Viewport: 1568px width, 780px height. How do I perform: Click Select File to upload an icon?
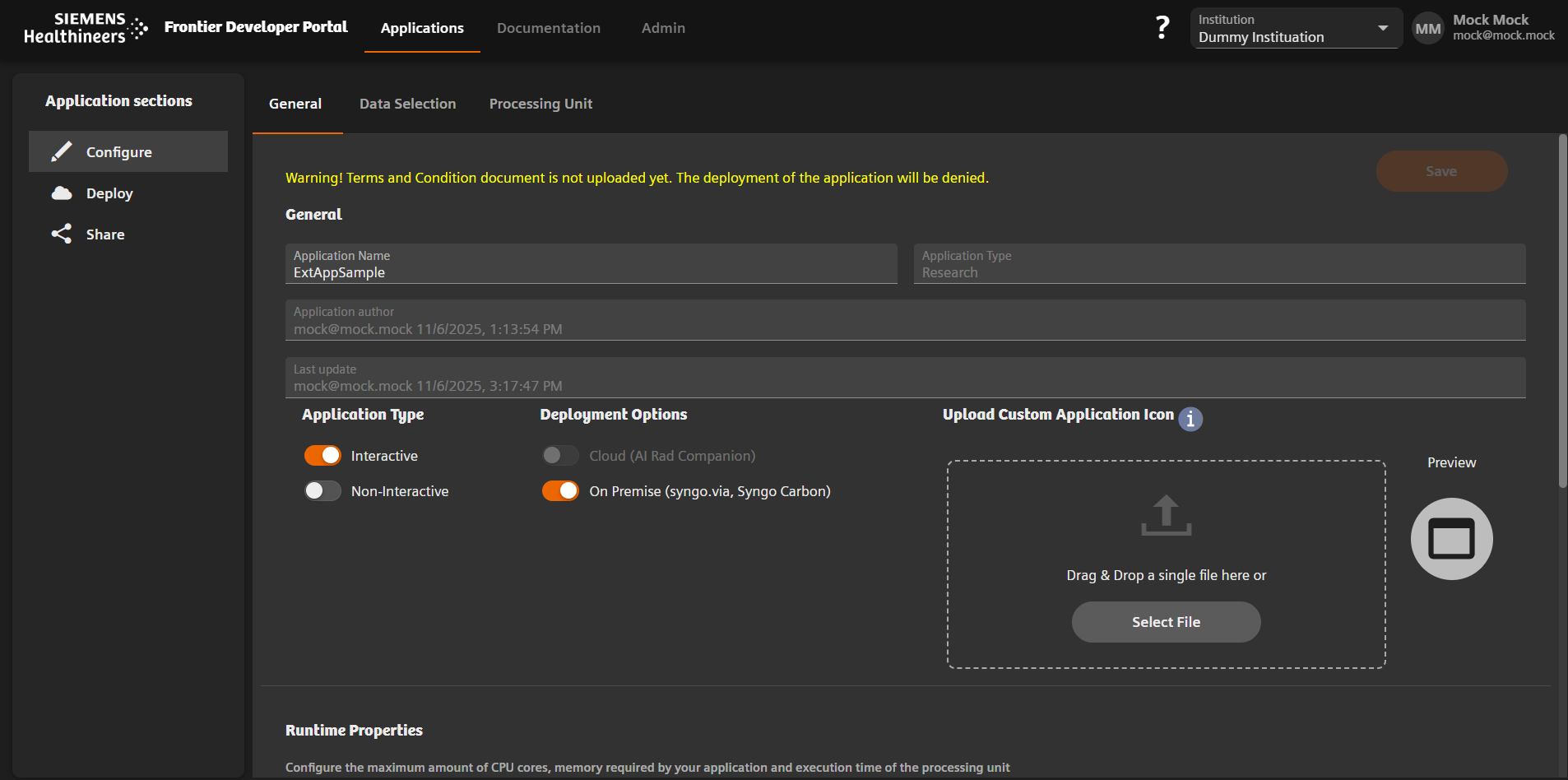[x=1166, y=621]
